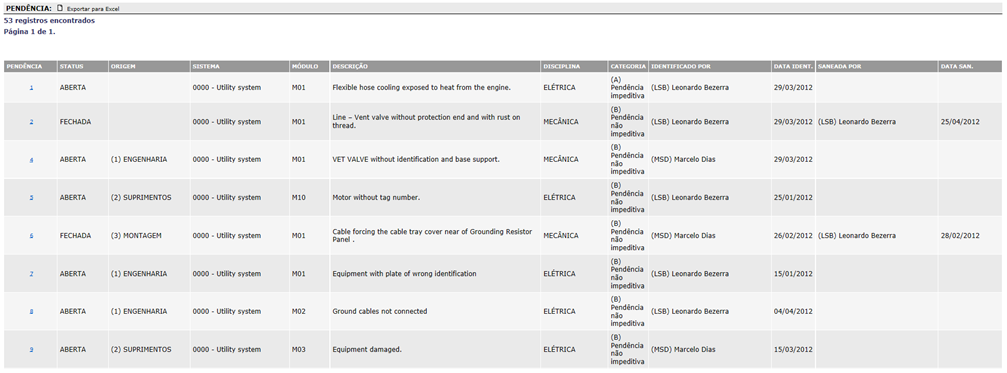Open pendência number 6 link
The width and height of the screenshot is (1007, 373).
[x=31, y=236]
